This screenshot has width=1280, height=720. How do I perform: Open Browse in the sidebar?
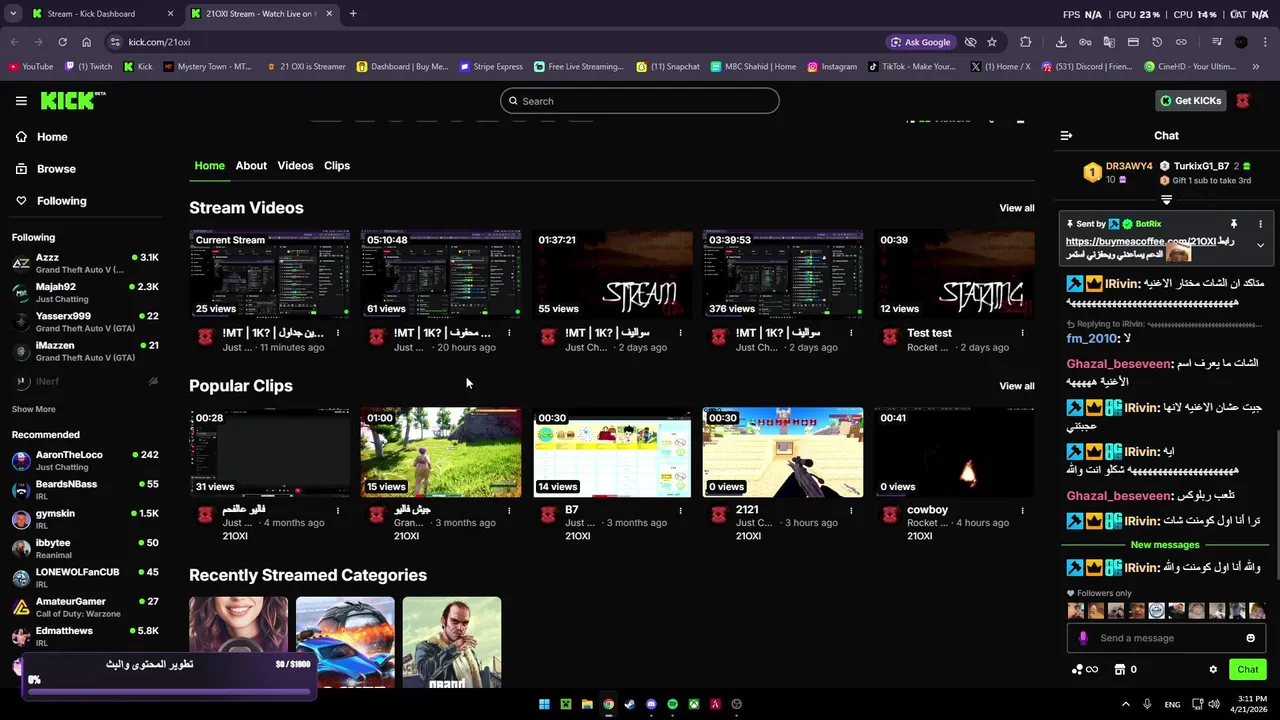pyautogui.click(x=56, y=169)
